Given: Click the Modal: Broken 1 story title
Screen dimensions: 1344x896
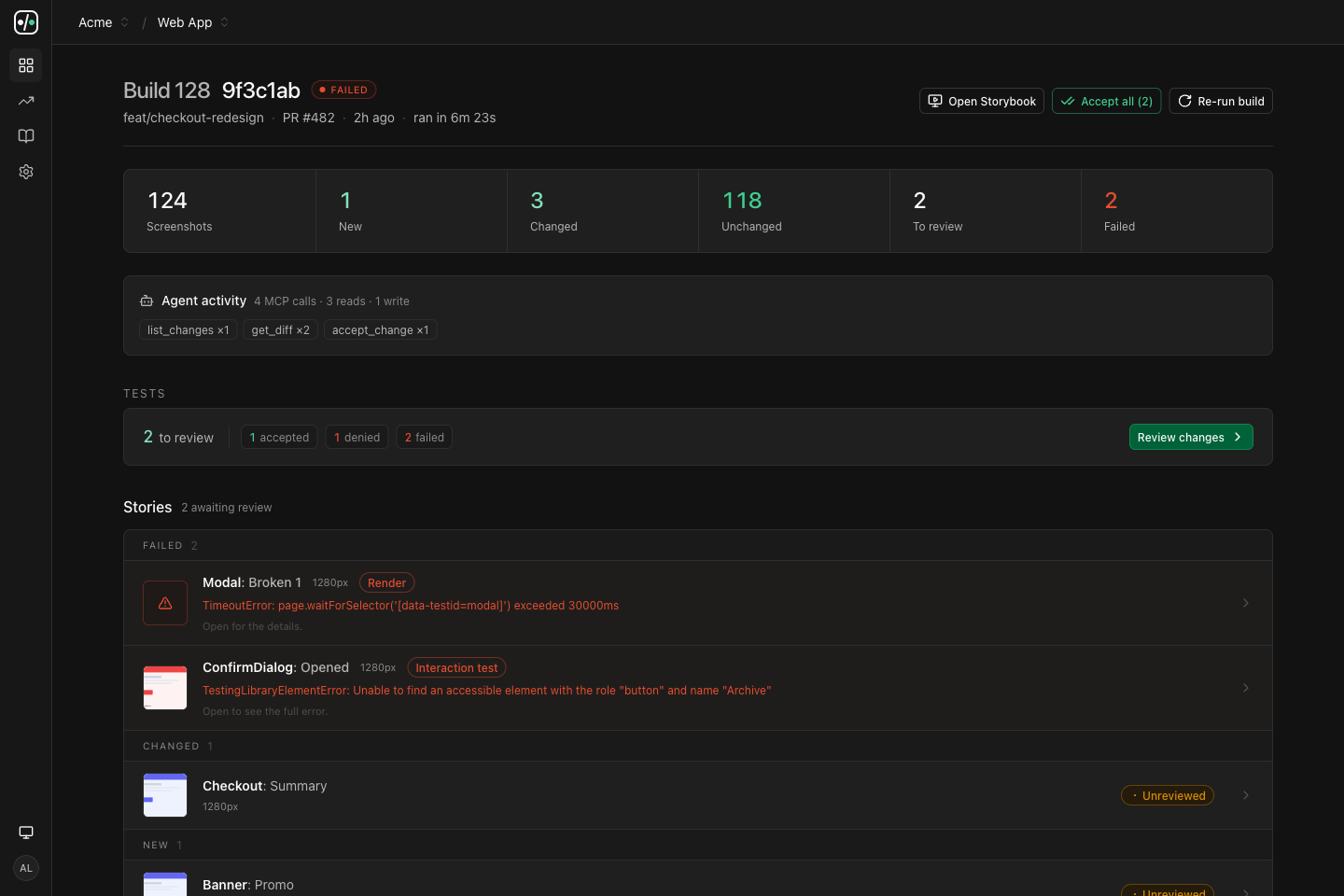Looking at the screenshot, I should (x=252, y=582).
